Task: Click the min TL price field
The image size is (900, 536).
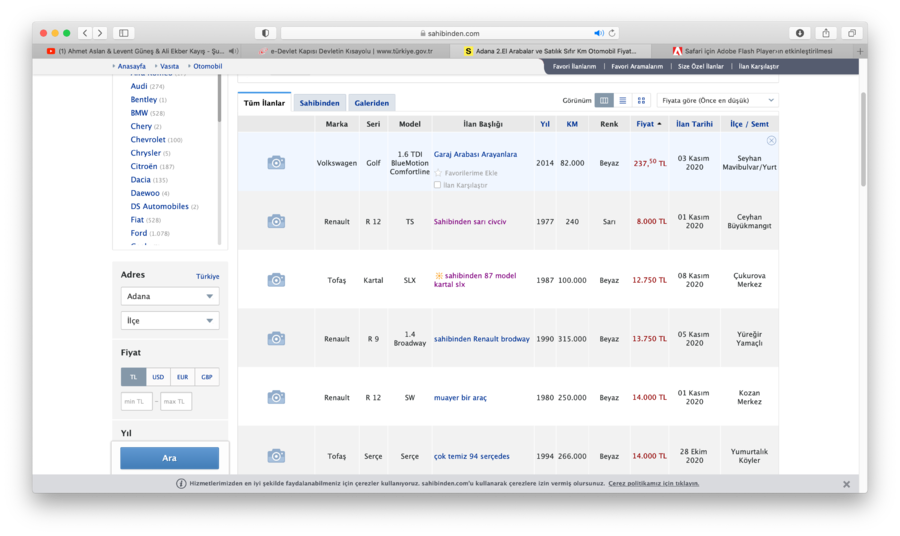Action: [137, 402]
